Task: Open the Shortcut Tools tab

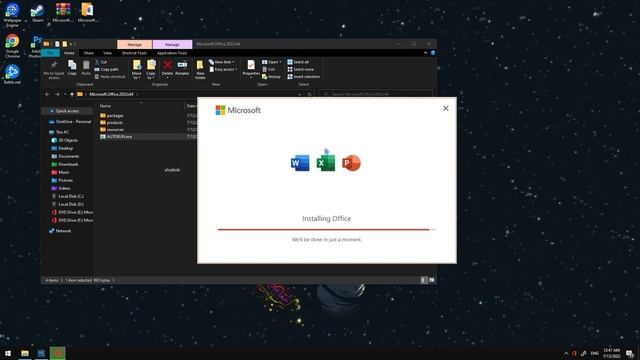Action: pos(134,53)
